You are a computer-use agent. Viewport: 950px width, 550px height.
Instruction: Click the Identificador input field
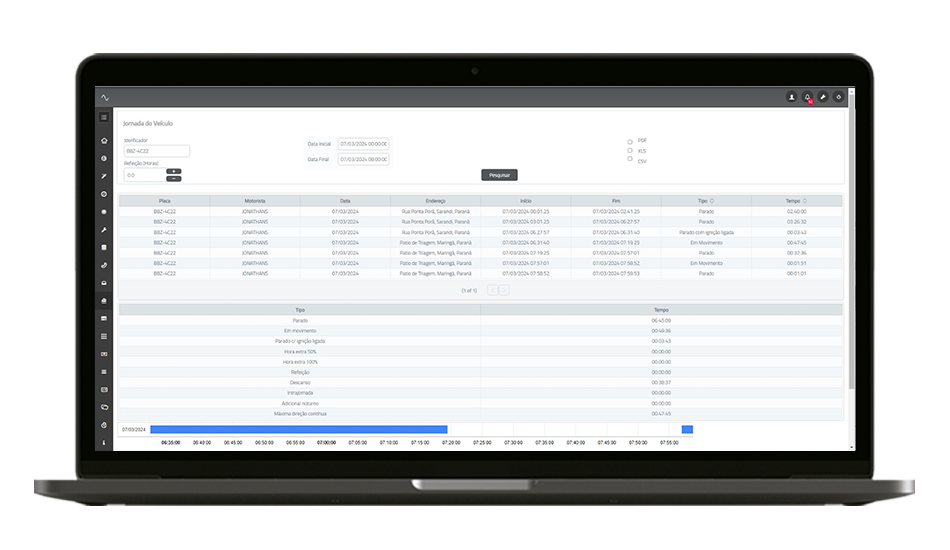click(157, 151)
